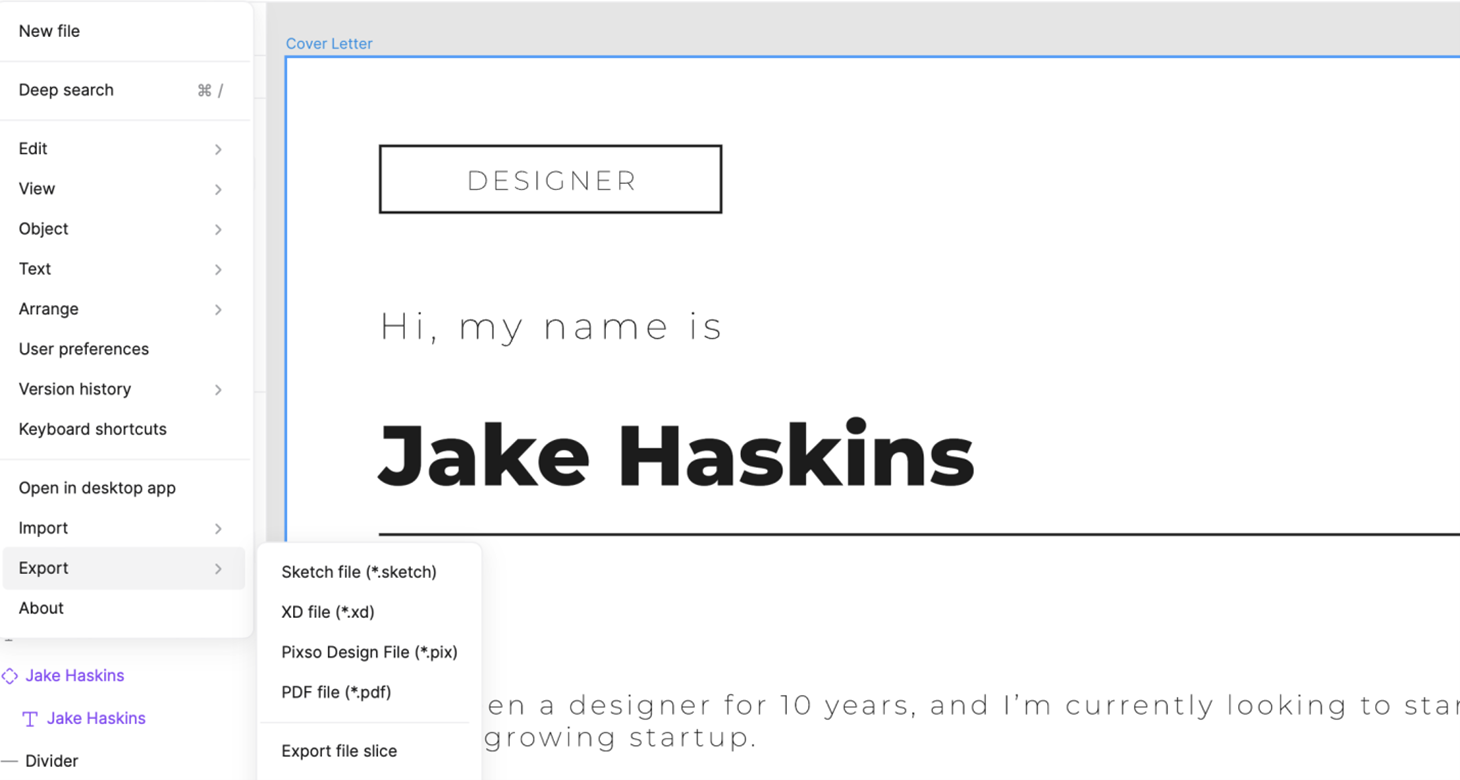Click the Import menu label
The height and width of the screenshot is (780, 1460).
coord(44,528)
